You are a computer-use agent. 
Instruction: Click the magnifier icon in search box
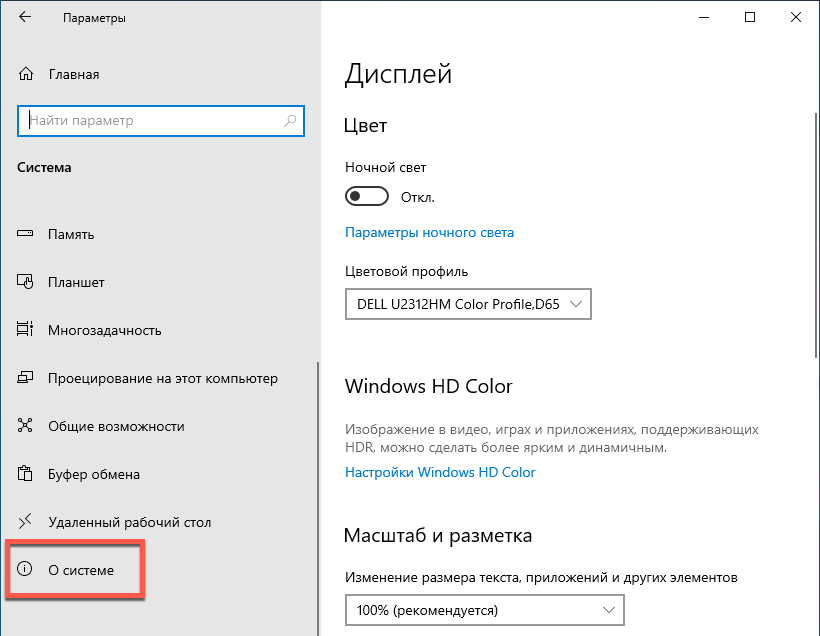pyautogui.click(x=290, y=121)
